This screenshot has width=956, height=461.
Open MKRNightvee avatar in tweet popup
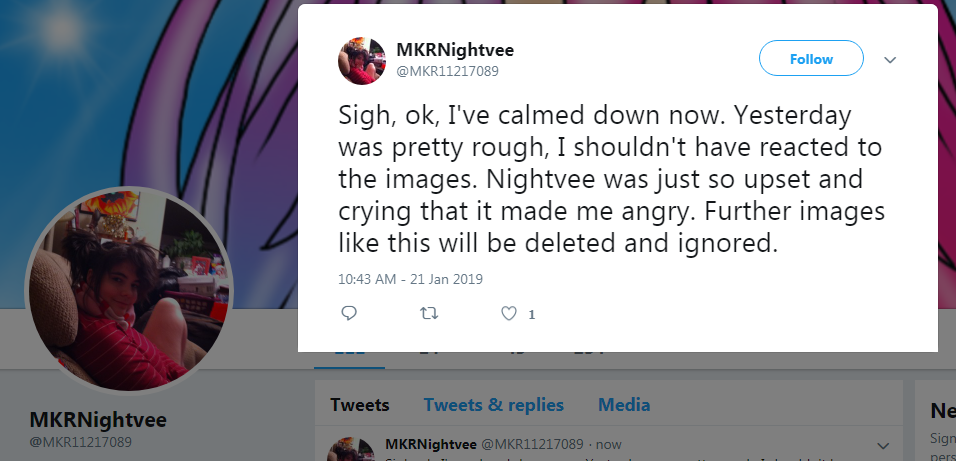[x=362, y=60]
